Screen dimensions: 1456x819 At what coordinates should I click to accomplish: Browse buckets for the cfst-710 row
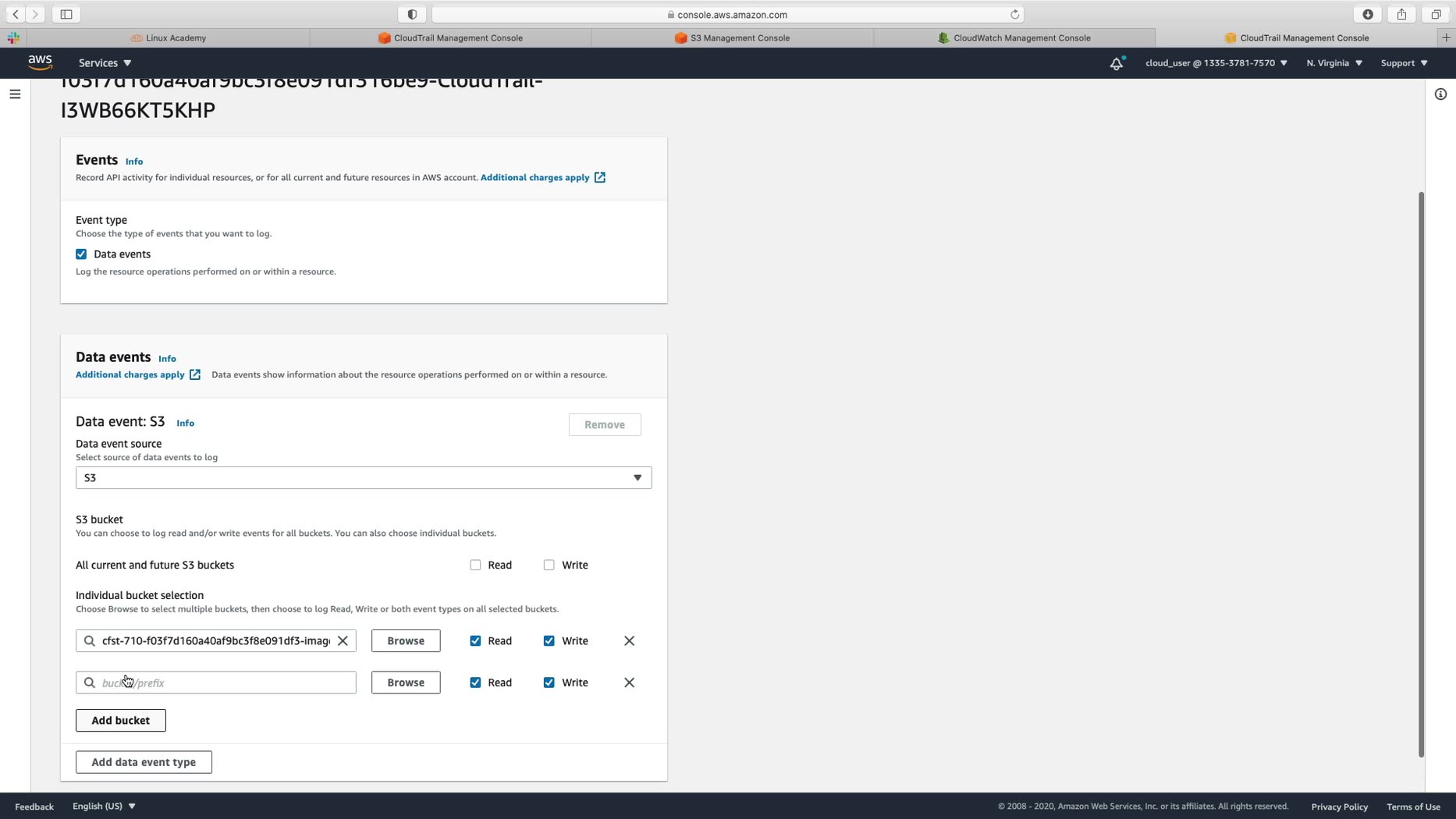point(406,641)
